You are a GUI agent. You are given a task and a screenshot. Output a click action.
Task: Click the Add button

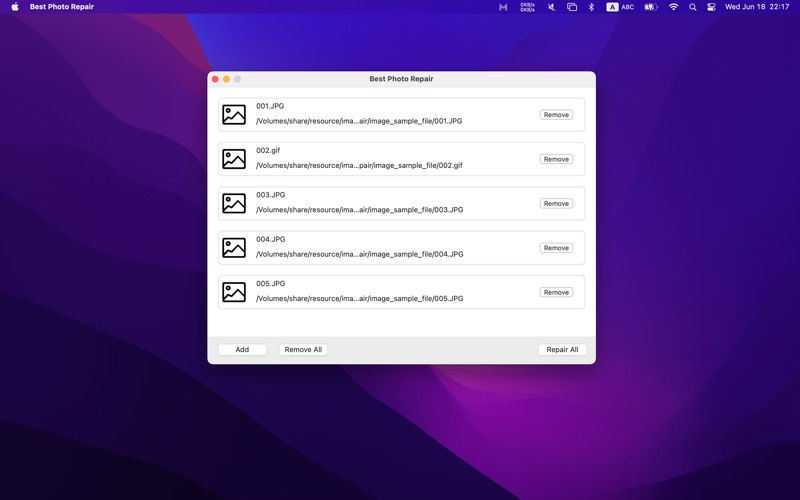(x=242, y=349)
